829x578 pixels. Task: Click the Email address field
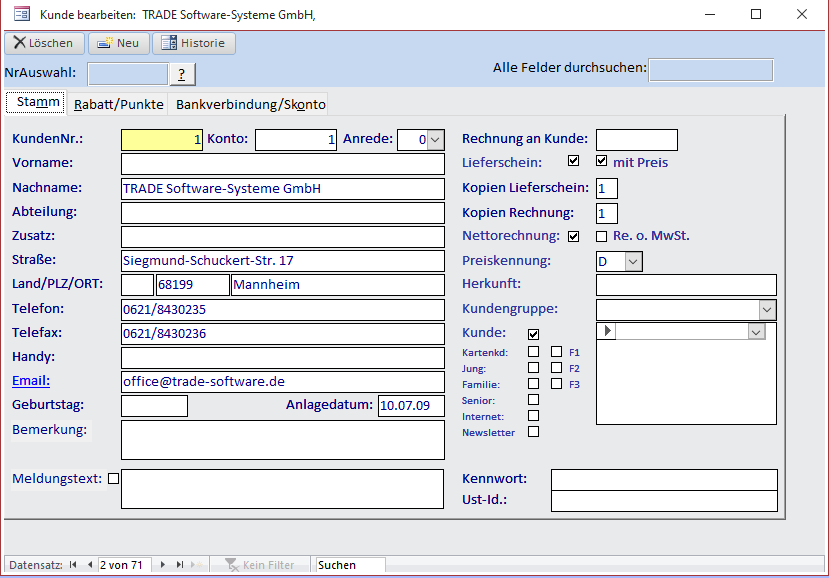[x=283, y=382]
